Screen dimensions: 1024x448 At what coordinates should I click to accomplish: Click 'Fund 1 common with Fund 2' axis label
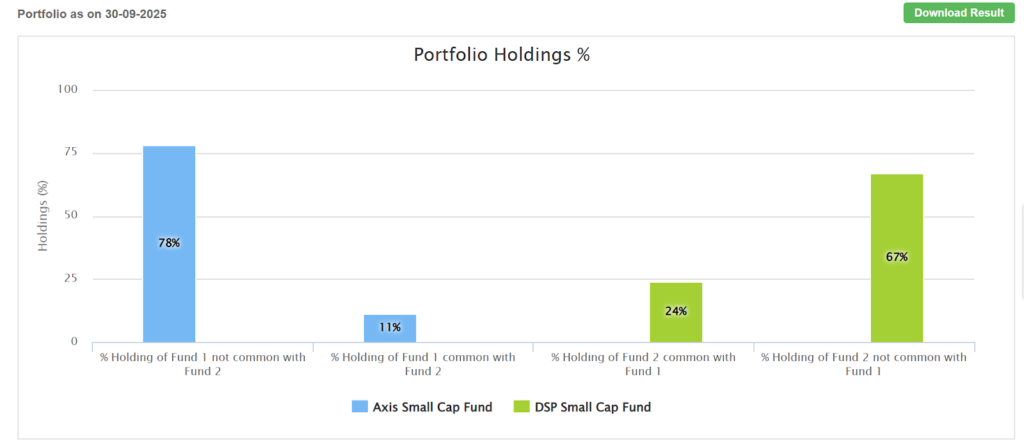(x=423, y=364)
